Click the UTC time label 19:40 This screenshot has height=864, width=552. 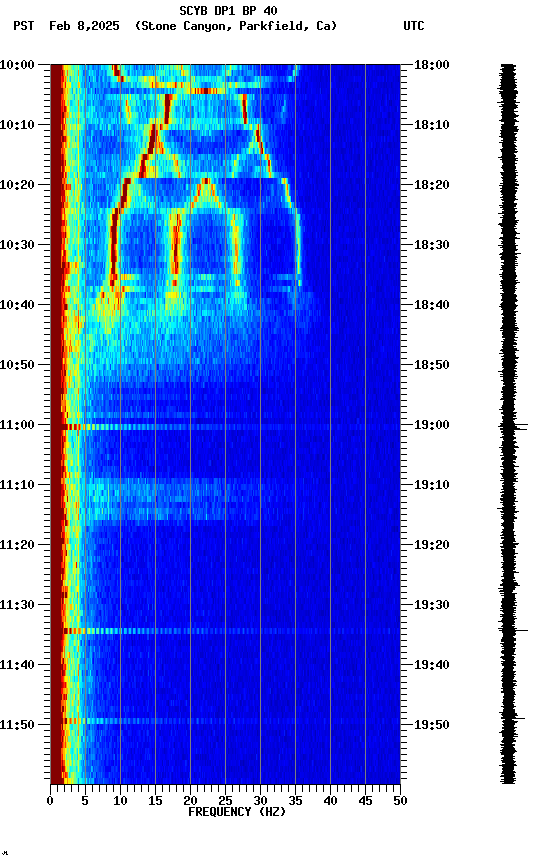pos(432,665)
